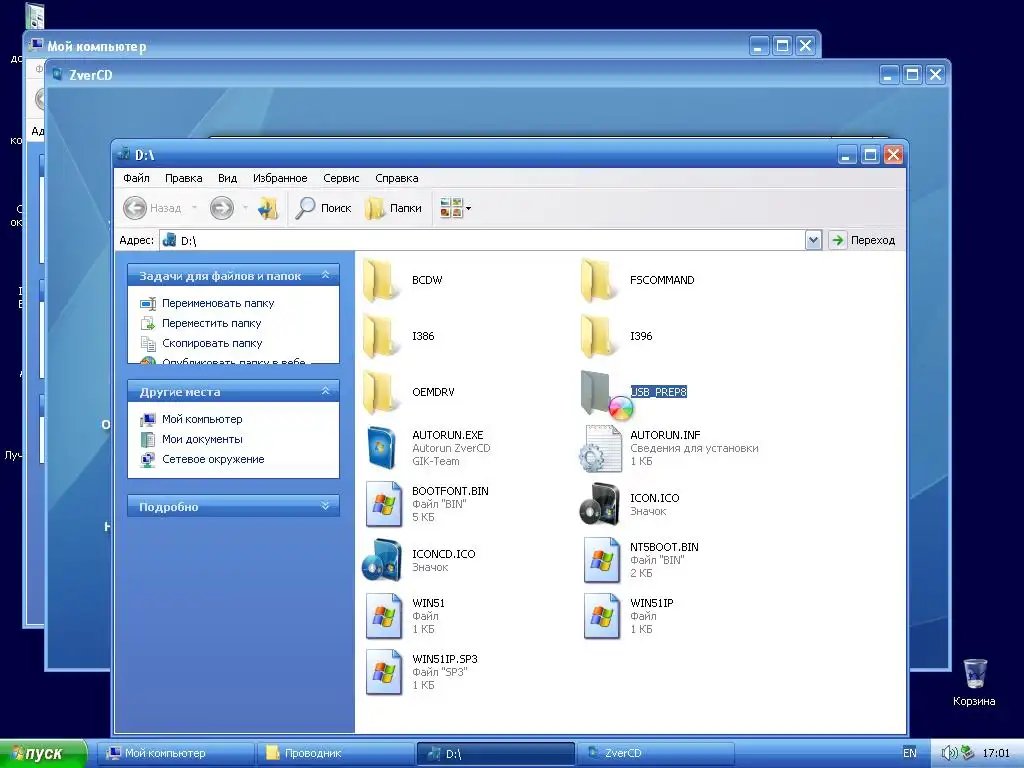Click the Up folder toolbar icon
Viewport: 1024px width, 768px height.
(x=268, y=208)
